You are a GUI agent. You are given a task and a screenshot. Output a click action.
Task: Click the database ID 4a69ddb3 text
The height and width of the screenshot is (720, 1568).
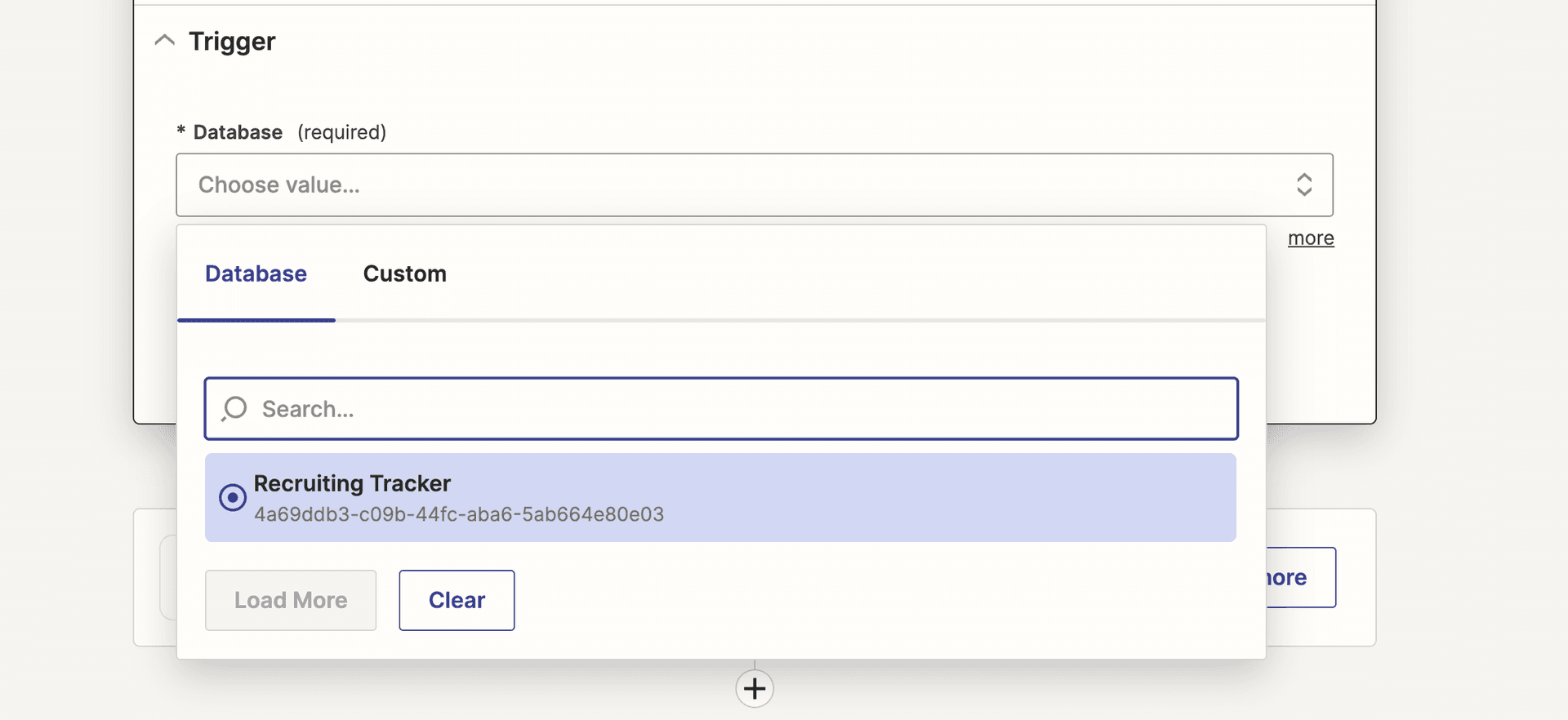[x=459, y=514]
